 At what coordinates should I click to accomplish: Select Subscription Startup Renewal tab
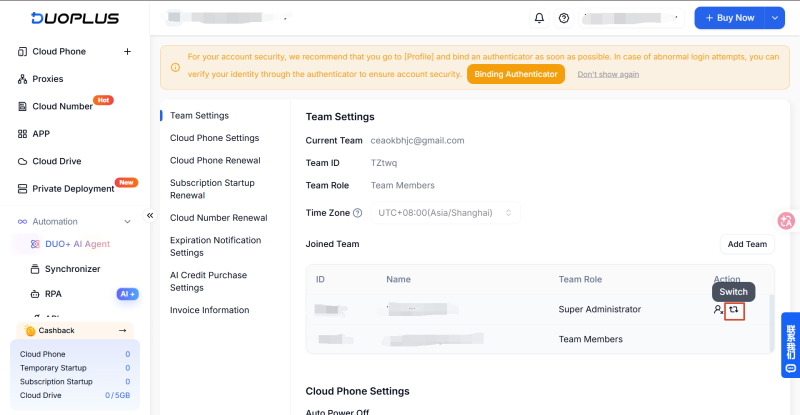tap(212, 189)
